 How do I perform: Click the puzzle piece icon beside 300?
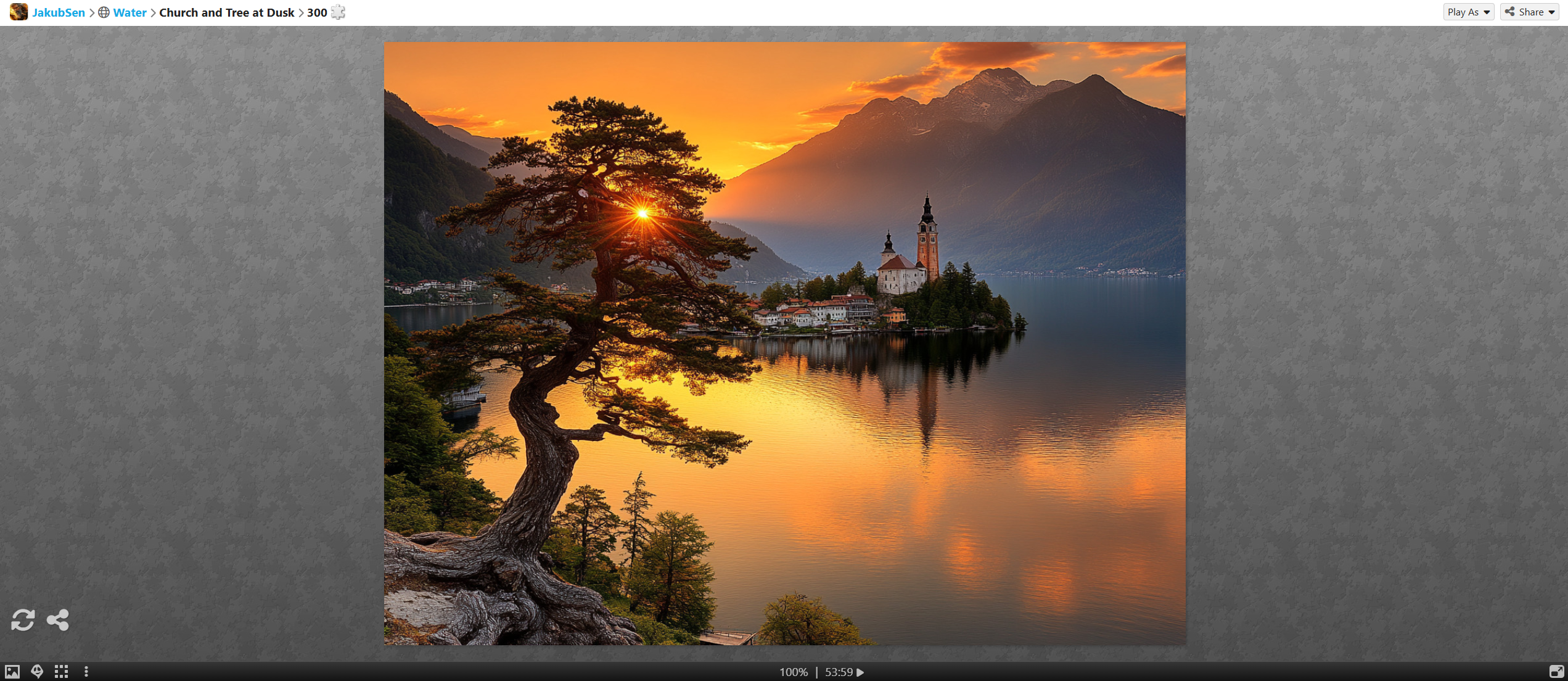338,12
